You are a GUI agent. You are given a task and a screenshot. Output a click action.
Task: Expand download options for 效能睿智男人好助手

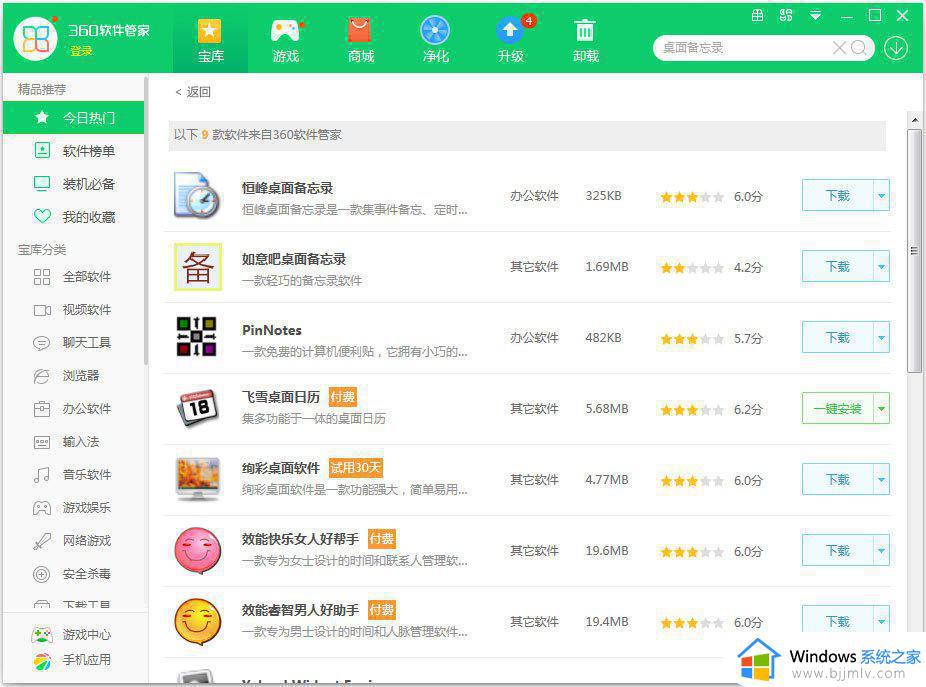pyautogui.click(x=881, y=620)
